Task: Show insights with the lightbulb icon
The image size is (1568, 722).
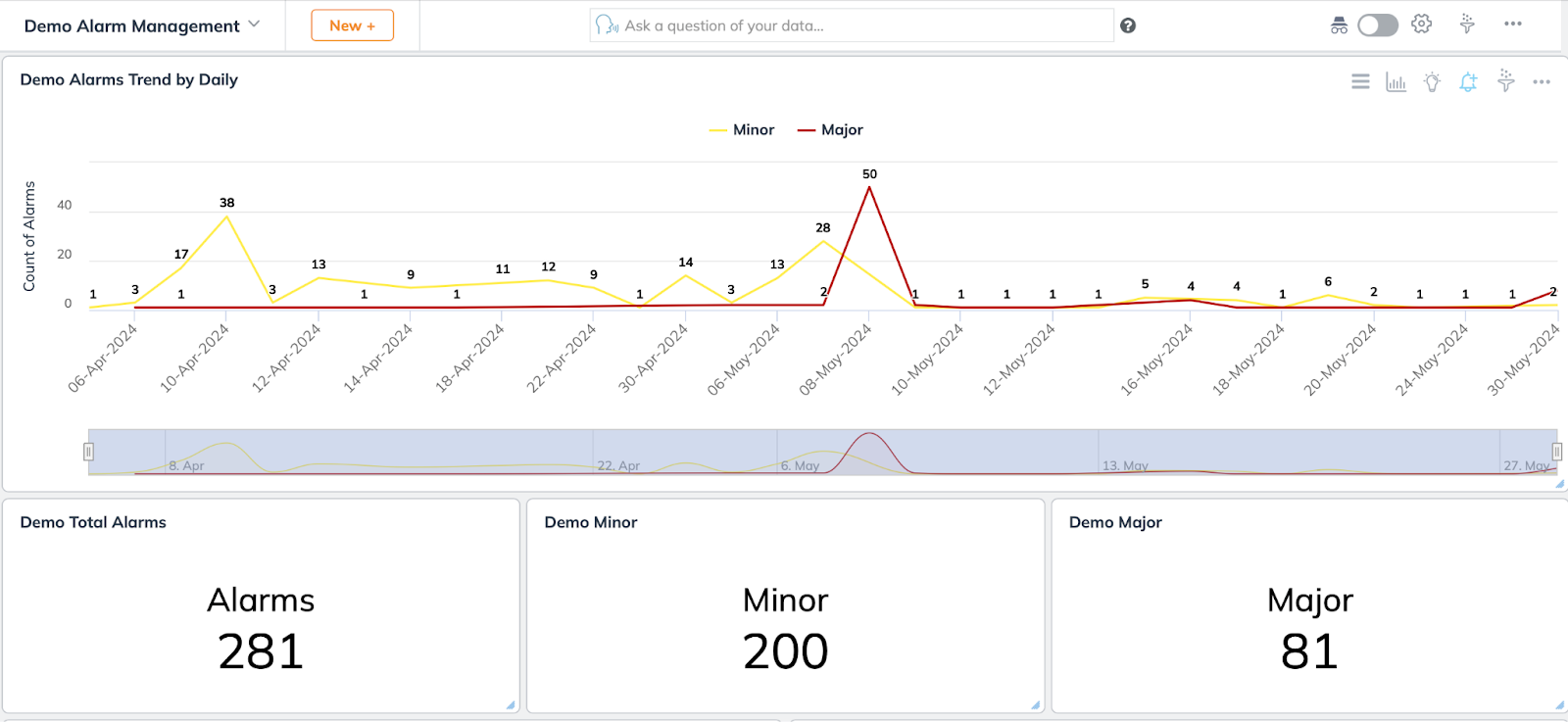Action: pyautogui.click(x=1432, y=82)
